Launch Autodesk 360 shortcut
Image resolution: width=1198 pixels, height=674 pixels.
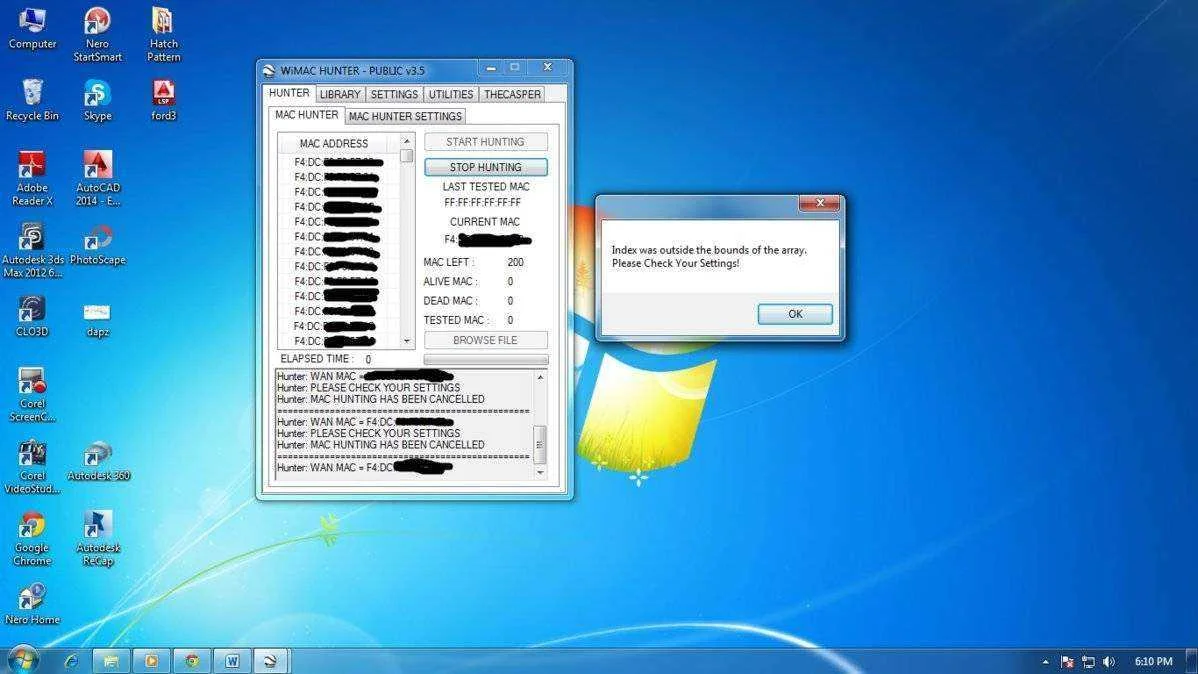coord(98,461)
